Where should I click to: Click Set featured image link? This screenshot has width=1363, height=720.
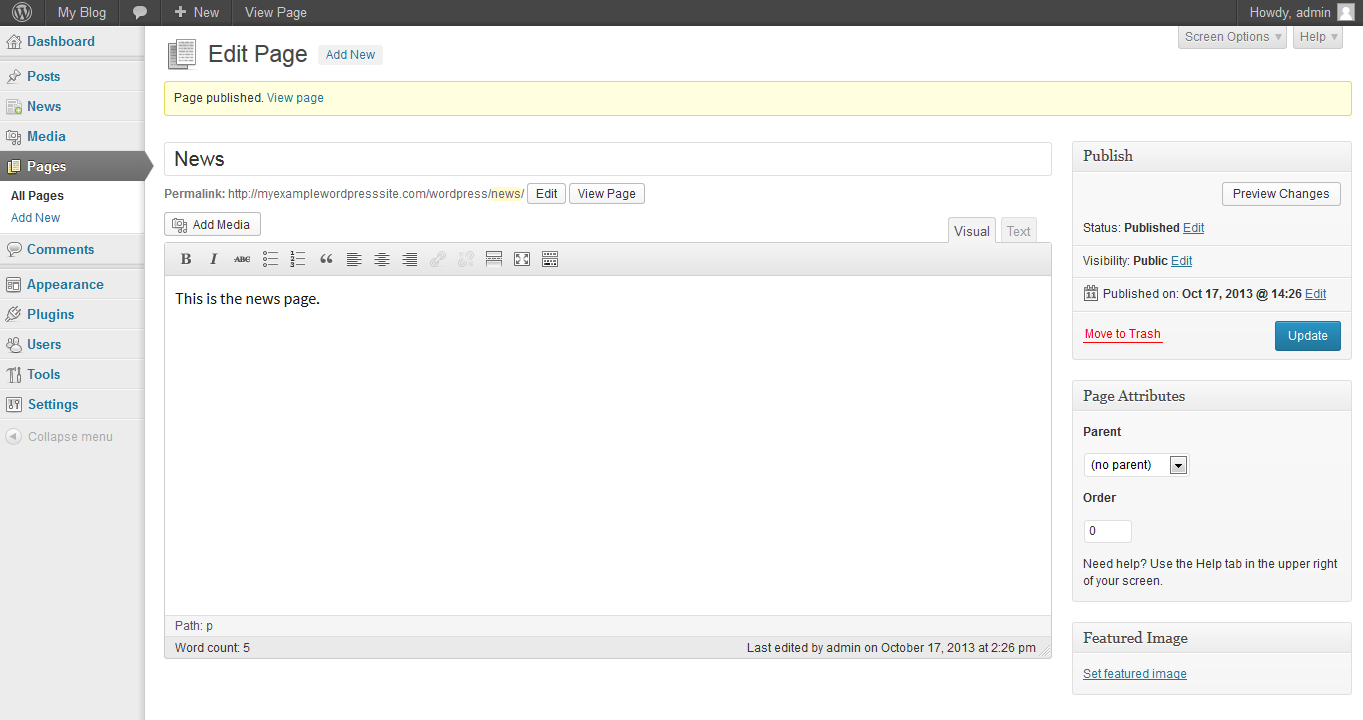pos(1135,674)
